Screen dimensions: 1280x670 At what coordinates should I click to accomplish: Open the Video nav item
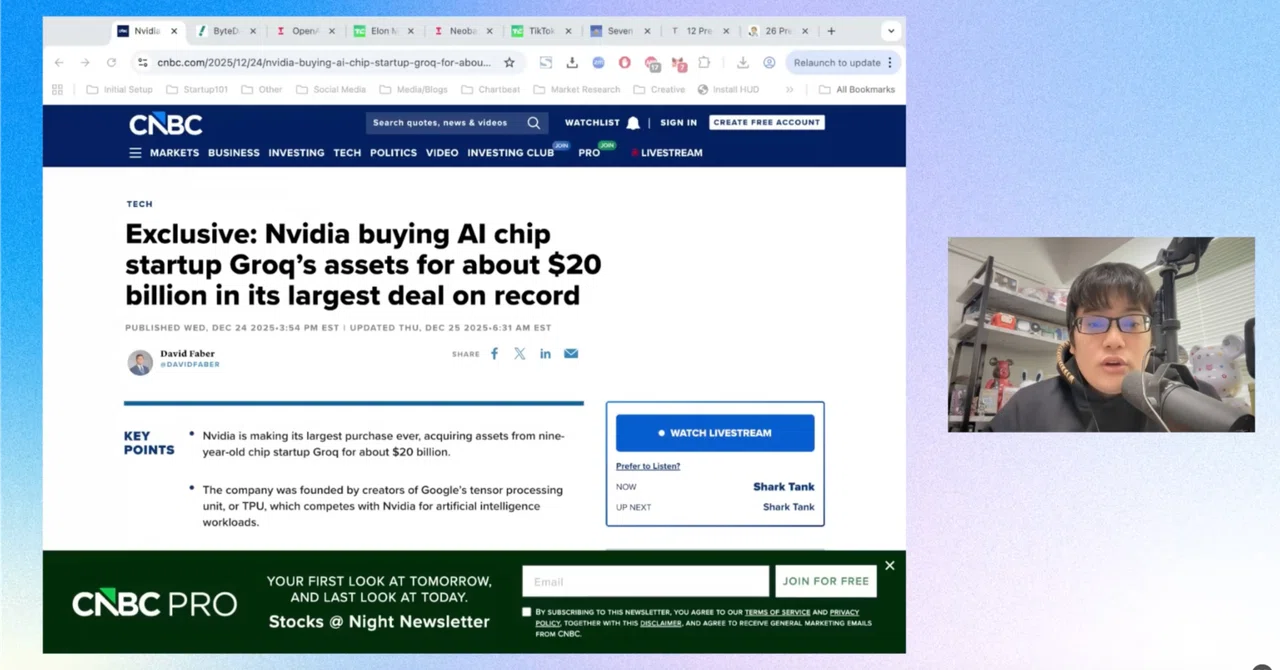[x=442, y=153]
